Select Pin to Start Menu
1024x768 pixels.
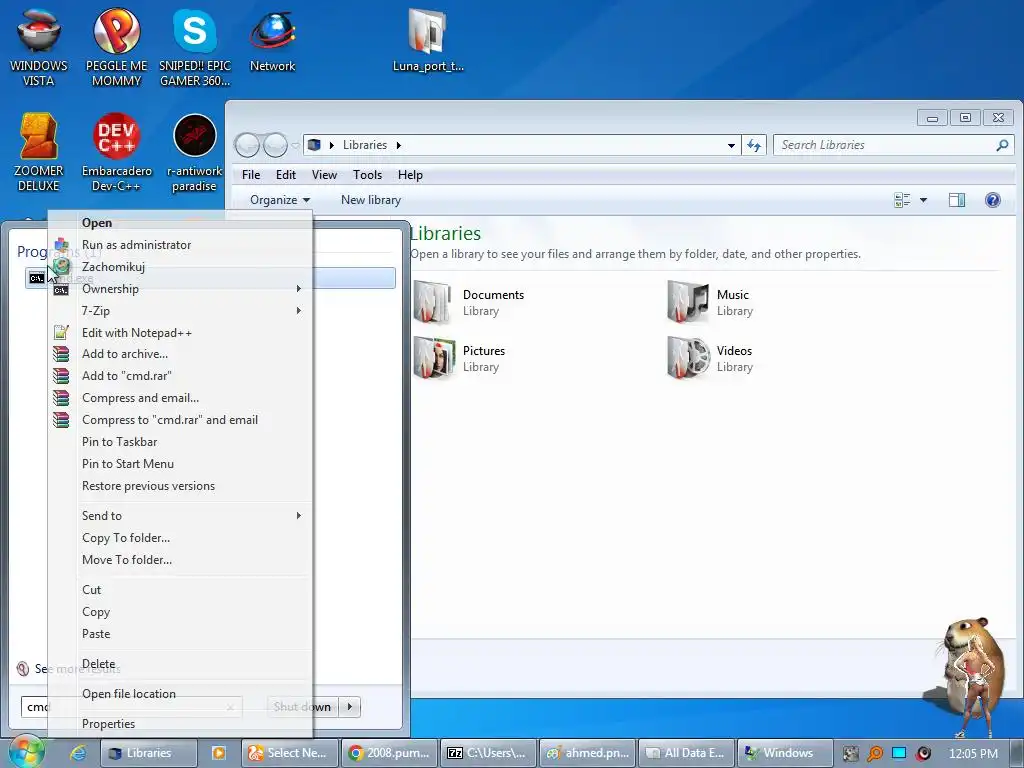pyautogui.click(x=180, y=464)
